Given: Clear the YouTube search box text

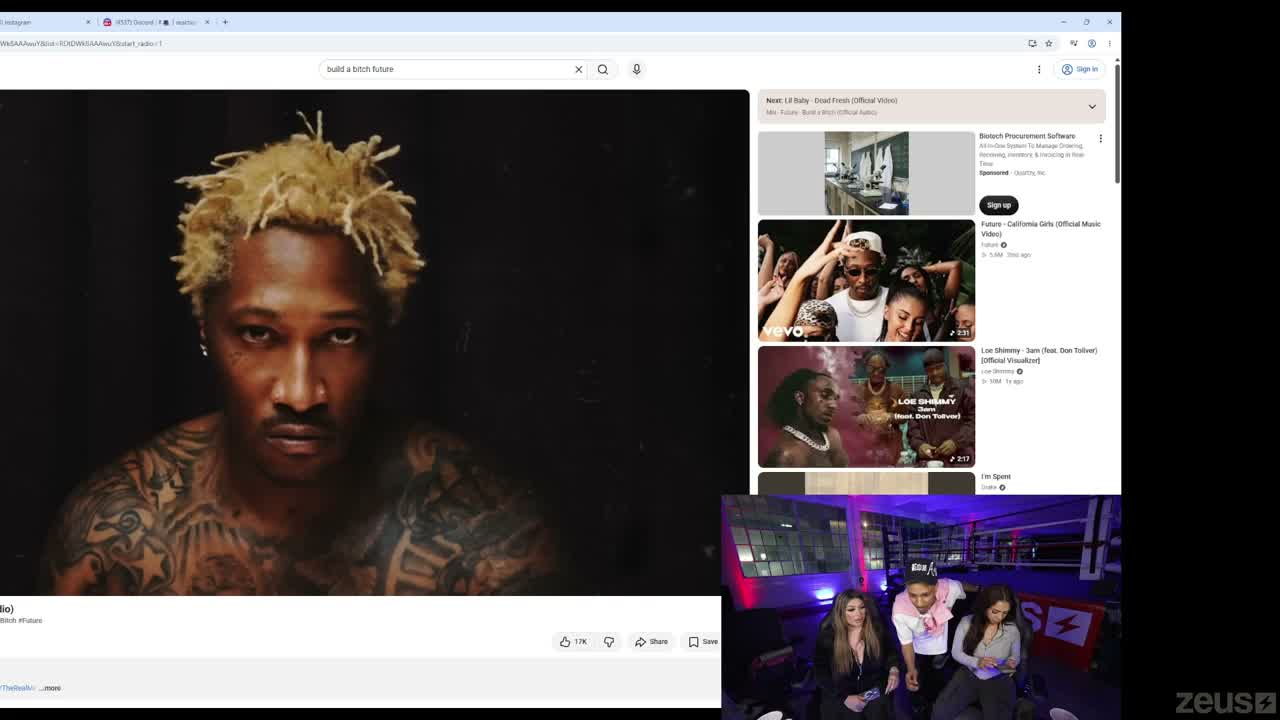Looking at the screenshot, I should pyautogui.click(x=578, y=69).
